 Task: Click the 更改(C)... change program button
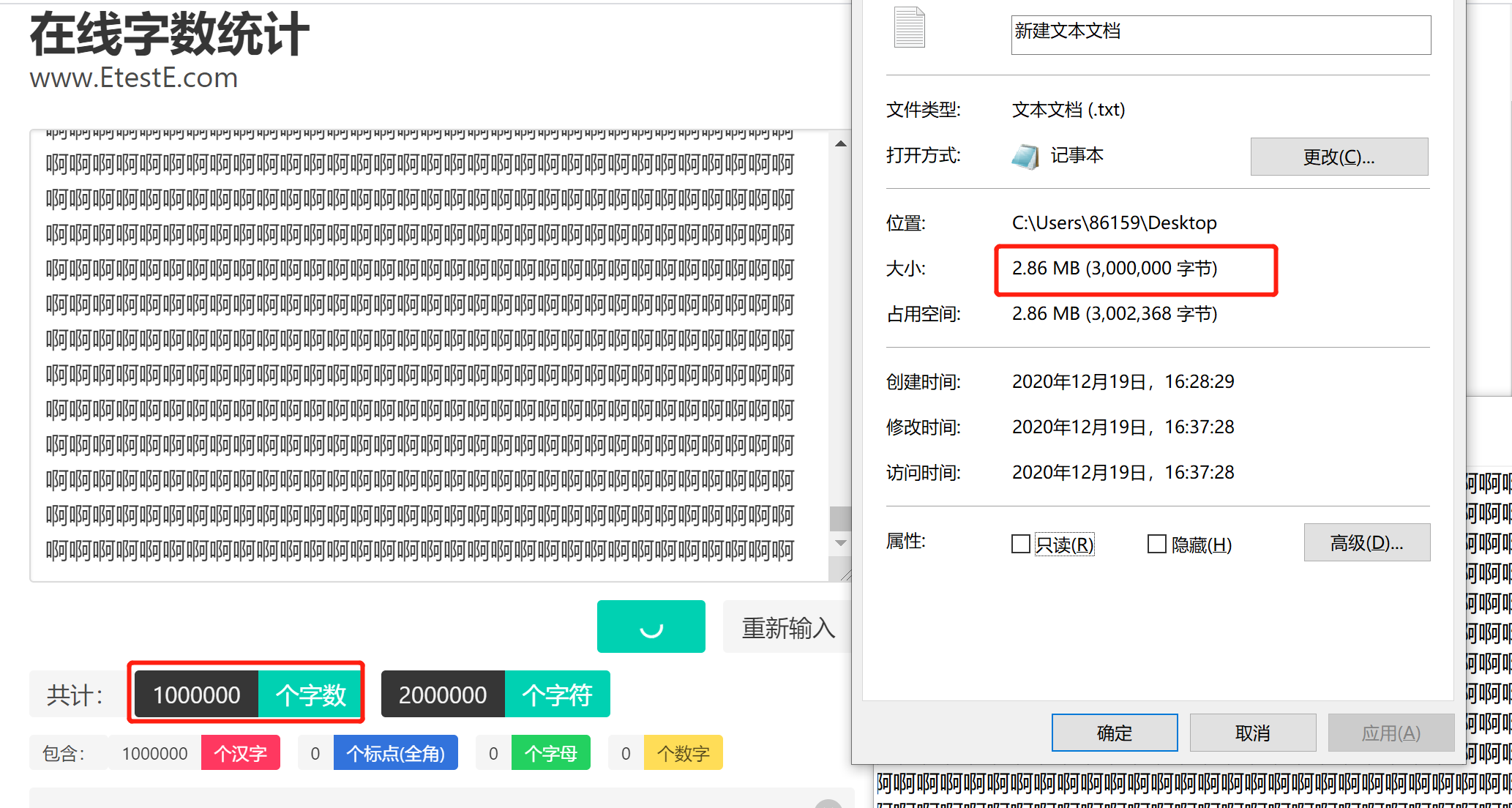point(1339,157)
